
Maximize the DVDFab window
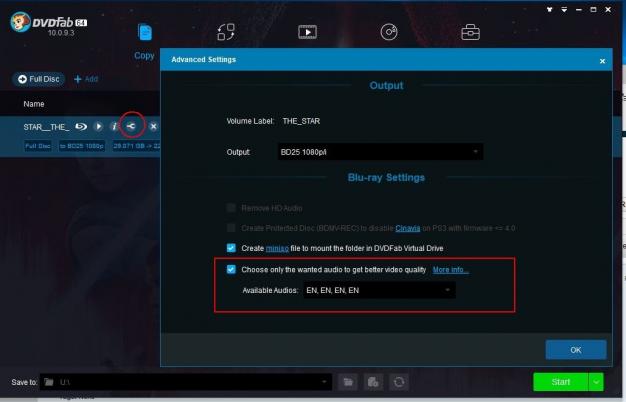pyautogui.click(x=593, y=10)
